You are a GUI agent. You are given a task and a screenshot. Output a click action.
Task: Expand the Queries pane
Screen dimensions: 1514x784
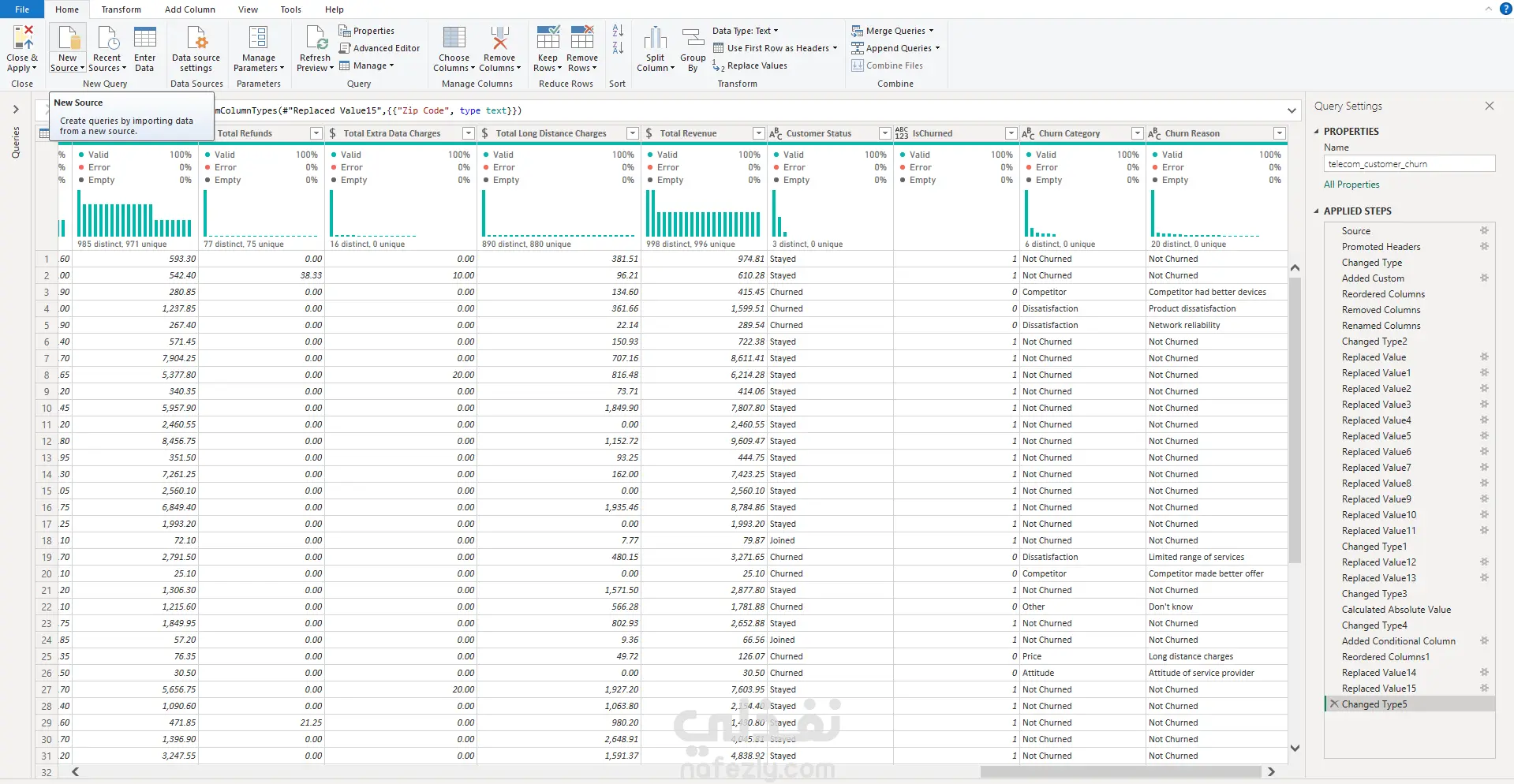coord(16,109)
